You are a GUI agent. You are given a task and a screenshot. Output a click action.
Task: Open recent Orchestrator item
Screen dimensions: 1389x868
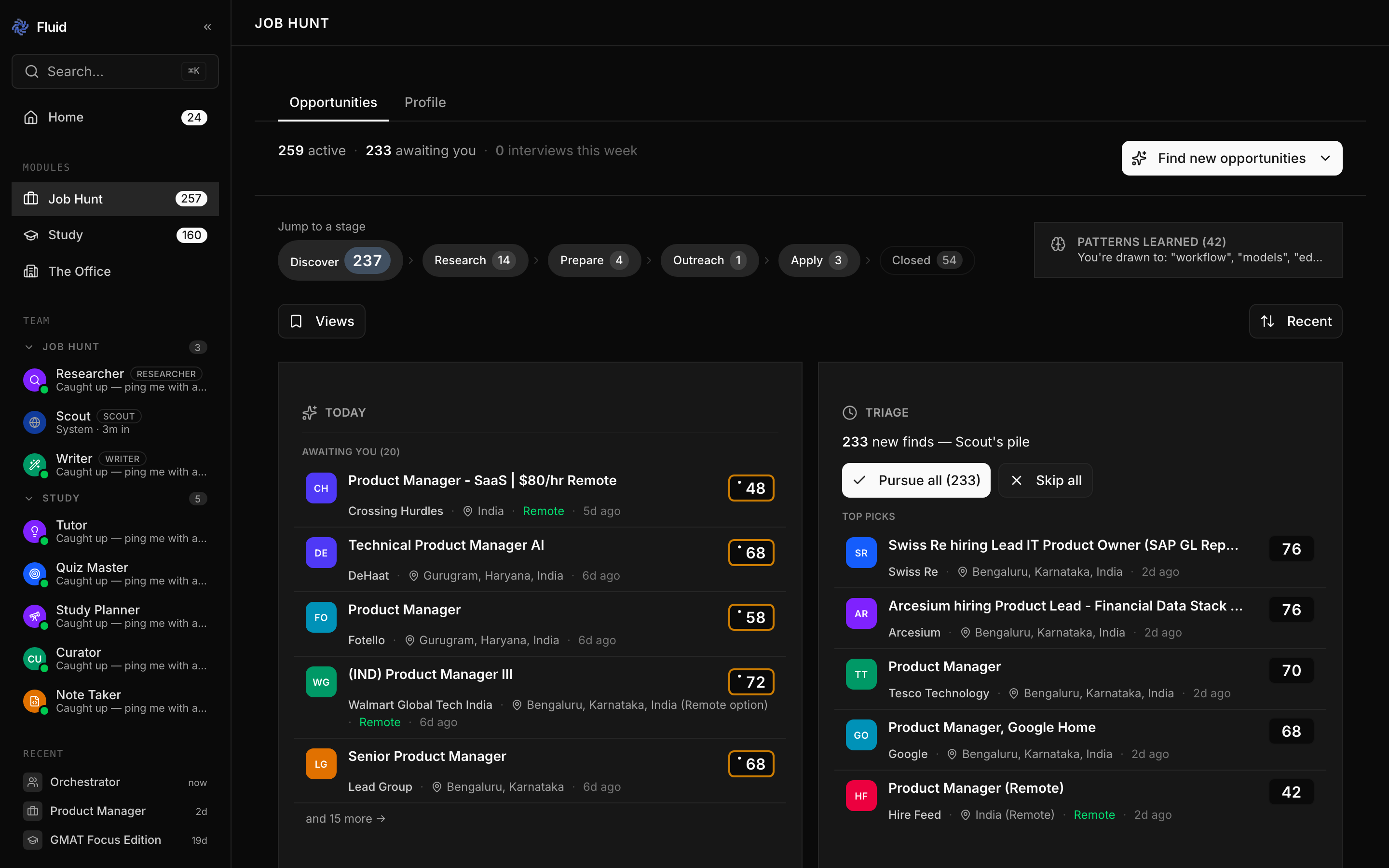[x=115, y=782]
